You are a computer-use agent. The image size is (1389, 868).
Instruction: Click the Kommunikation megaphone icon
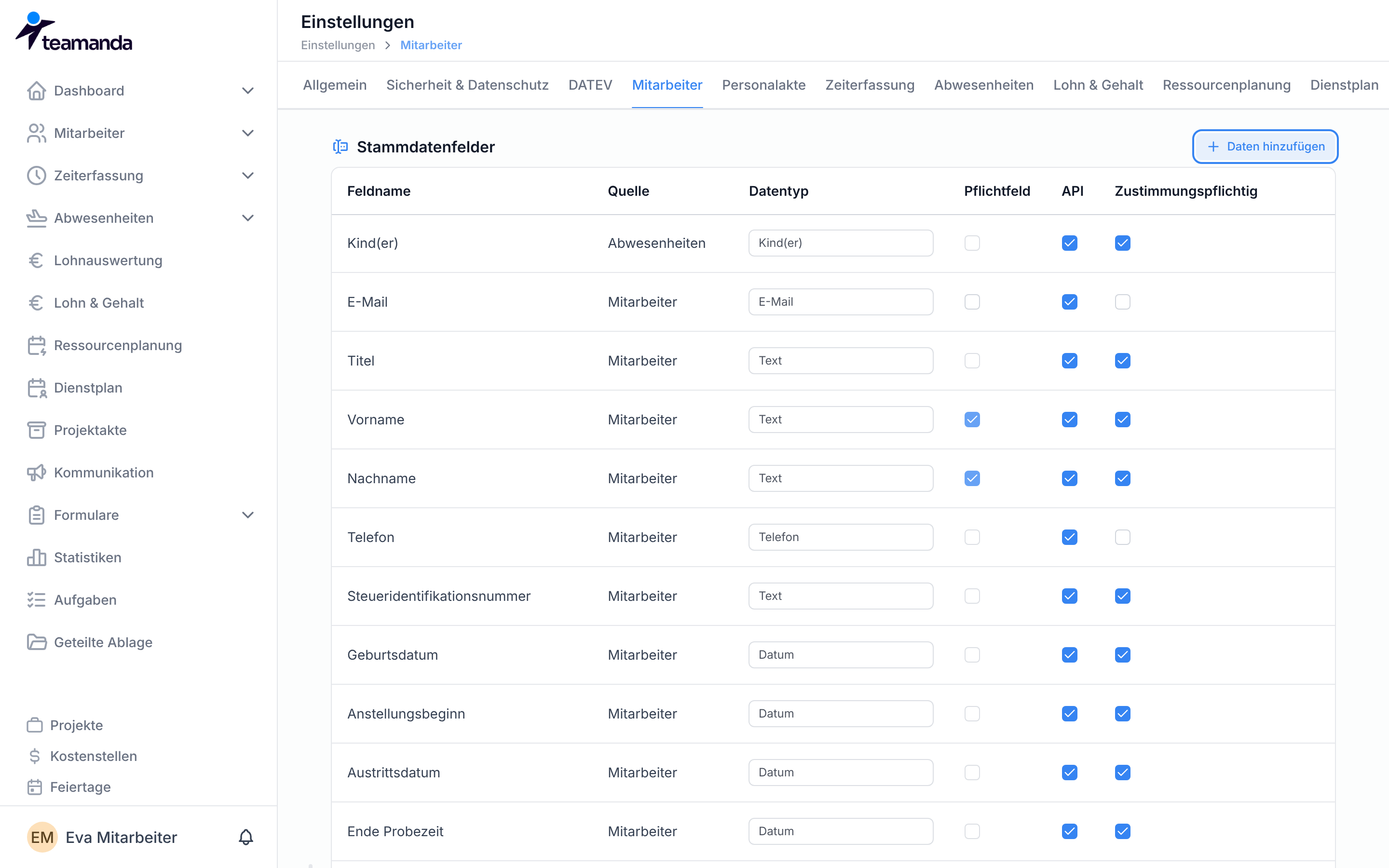(37, 473)
